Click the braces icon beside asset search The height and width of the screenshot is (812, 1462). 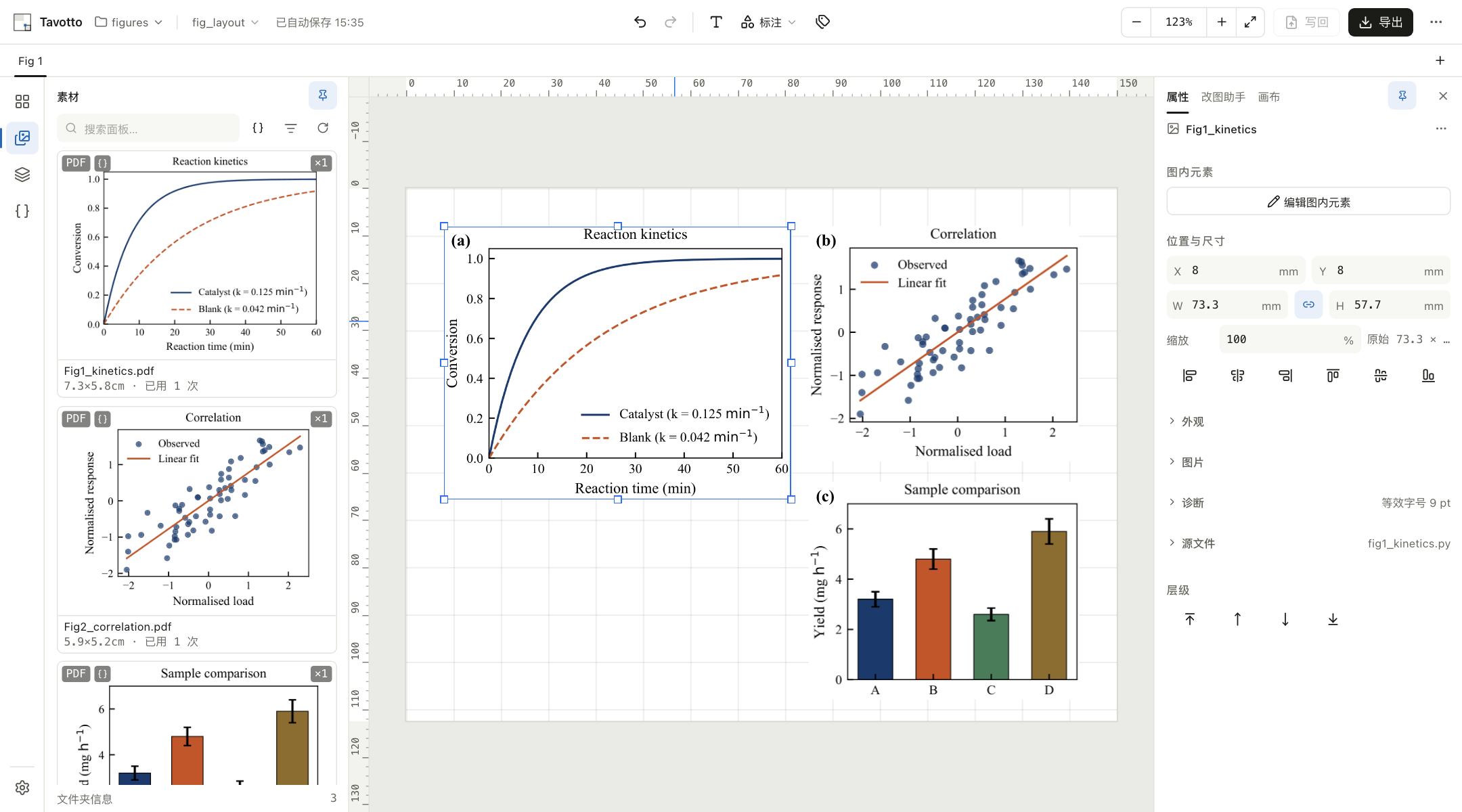coord(258,128)
